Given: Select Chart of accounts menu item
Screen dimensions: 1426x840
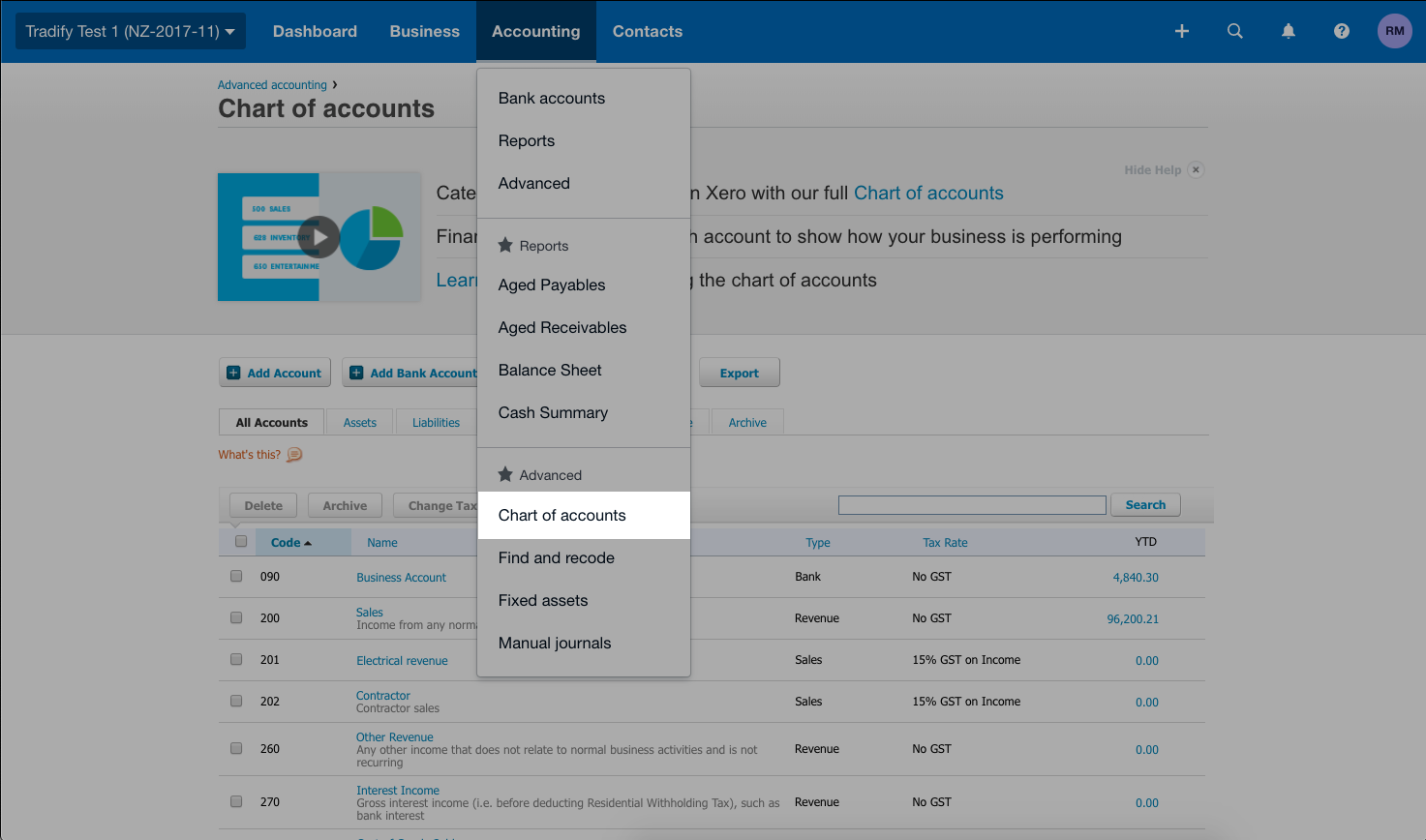Looking at the screenshot, I should pos(562,516).
